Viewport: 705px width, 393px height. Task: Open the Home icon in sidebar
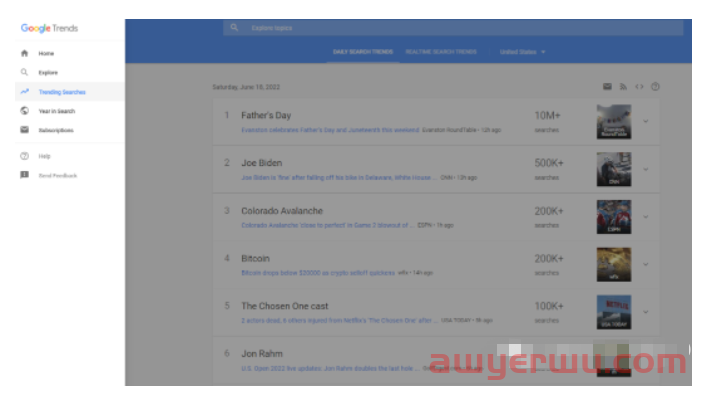pyautogui.click(x=24, y=53)
